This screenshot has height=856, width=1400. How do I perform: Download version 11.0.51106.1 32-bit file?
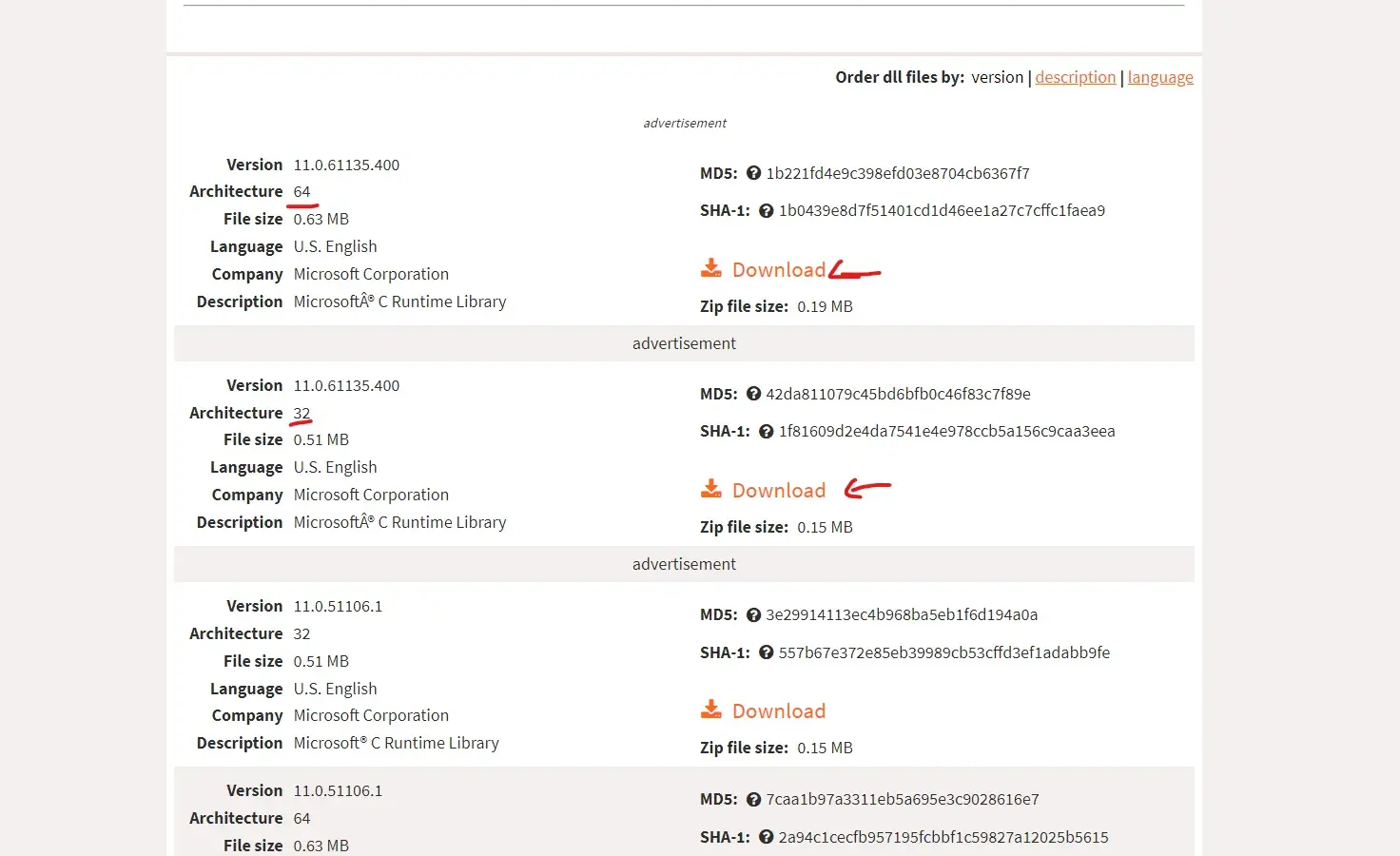pos(778,710)
